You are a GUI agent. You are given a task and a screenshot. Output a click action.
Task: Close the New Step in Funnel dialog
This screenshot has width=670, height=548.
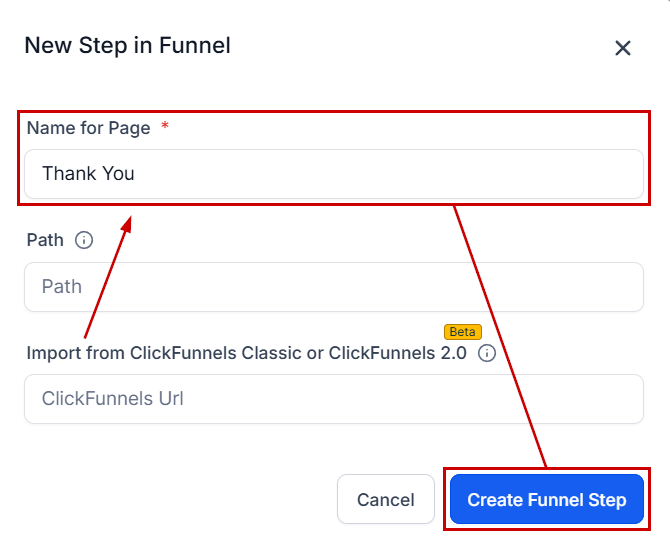tap(623, 48)
